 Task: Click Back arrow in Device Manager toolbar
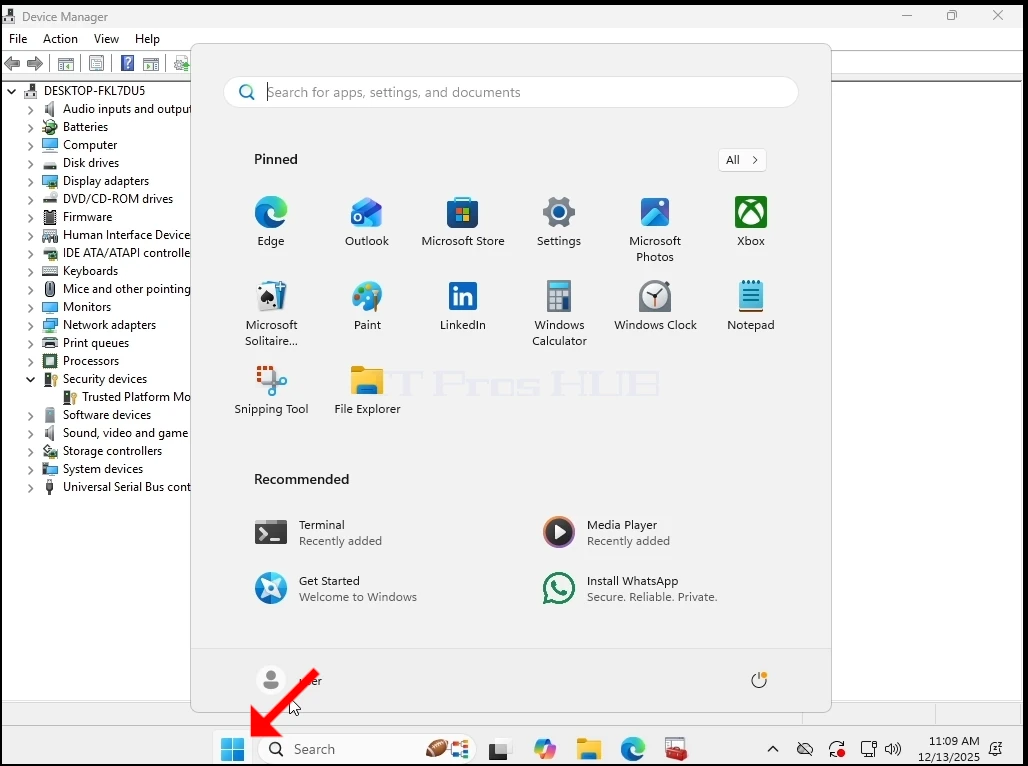pos(12,64)
